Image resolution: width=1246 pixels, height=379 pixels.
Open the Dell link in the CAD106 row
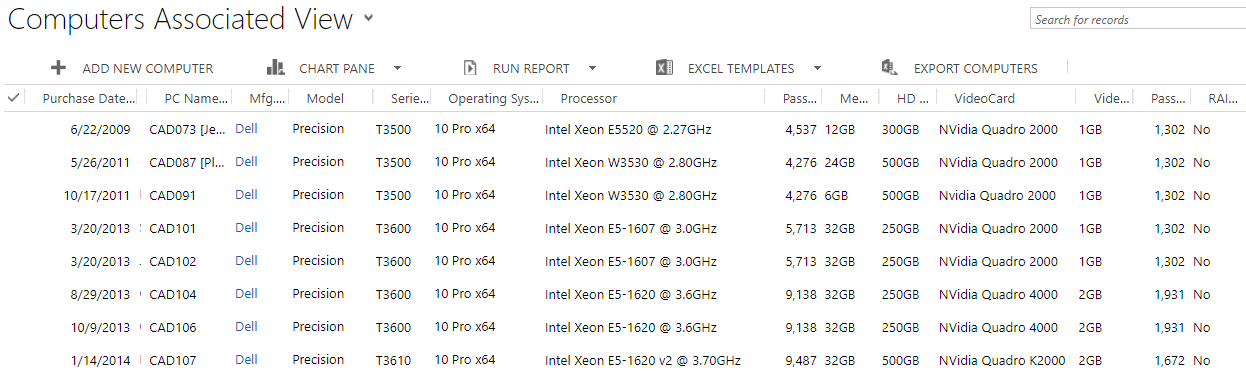(246, 327)
